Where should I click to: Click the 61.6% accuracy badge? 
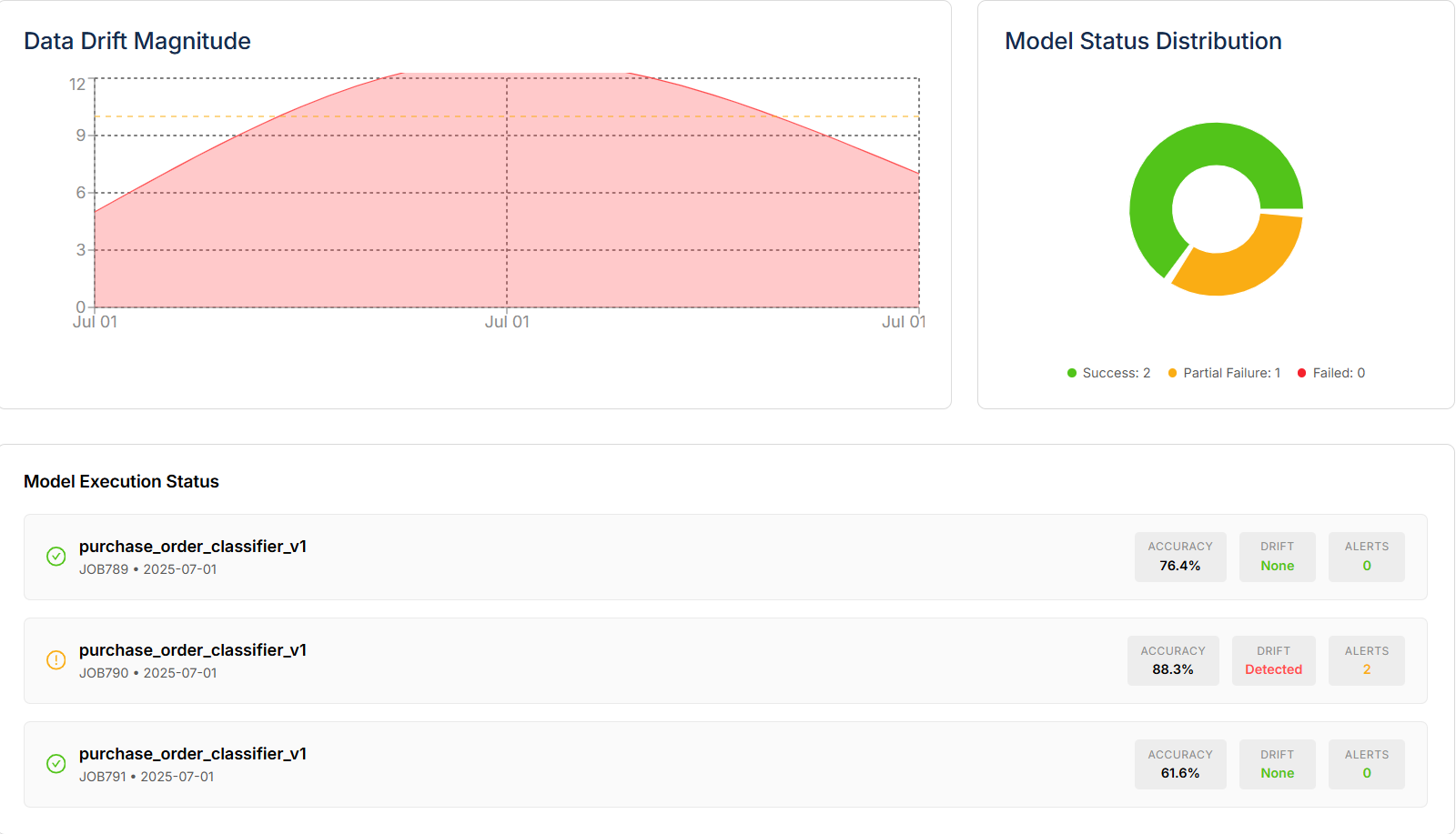(1179, 764)
